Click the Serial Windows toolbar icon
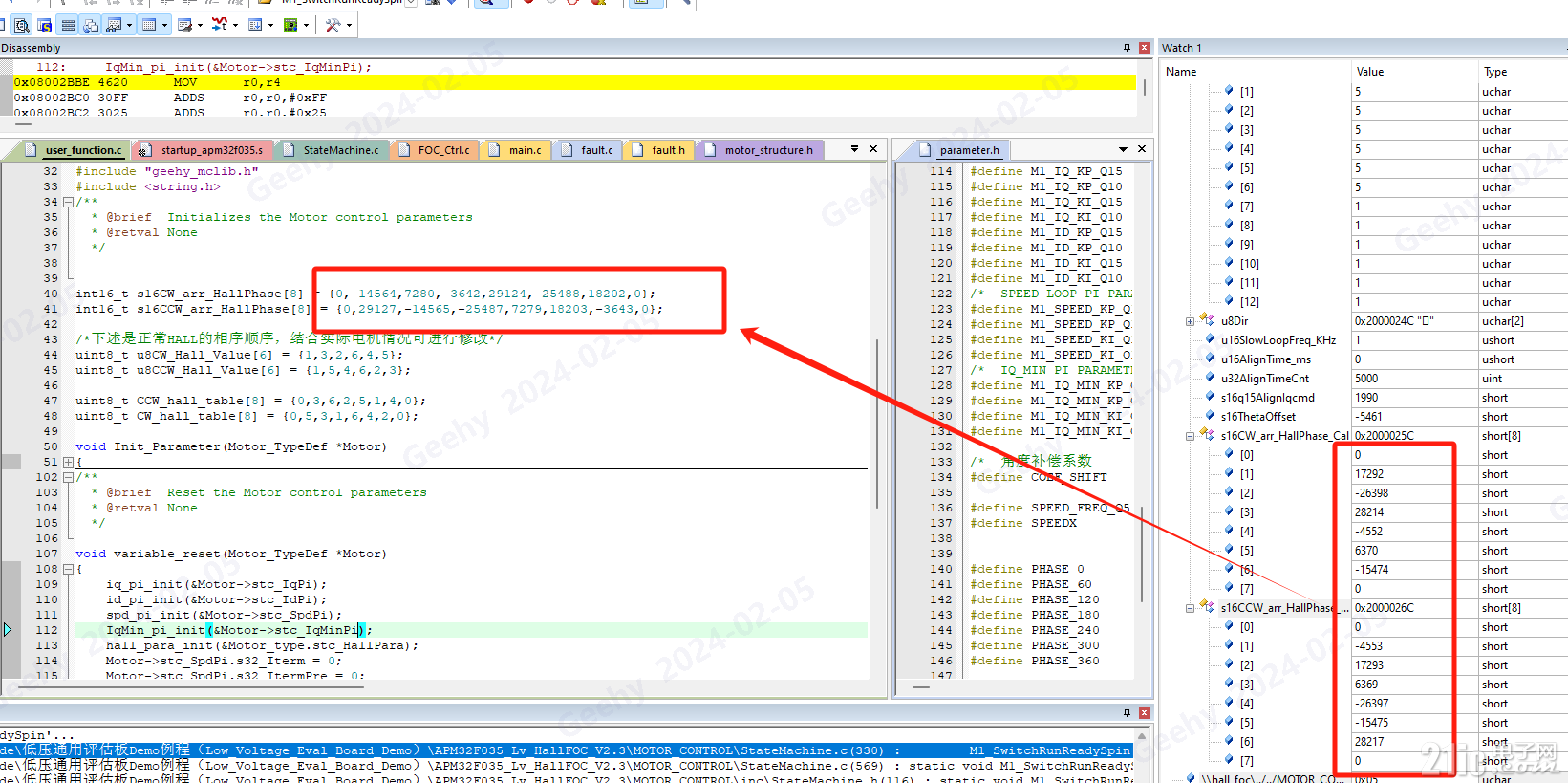The width and height of the screenshot is (1568, 783). pos(184,25)
